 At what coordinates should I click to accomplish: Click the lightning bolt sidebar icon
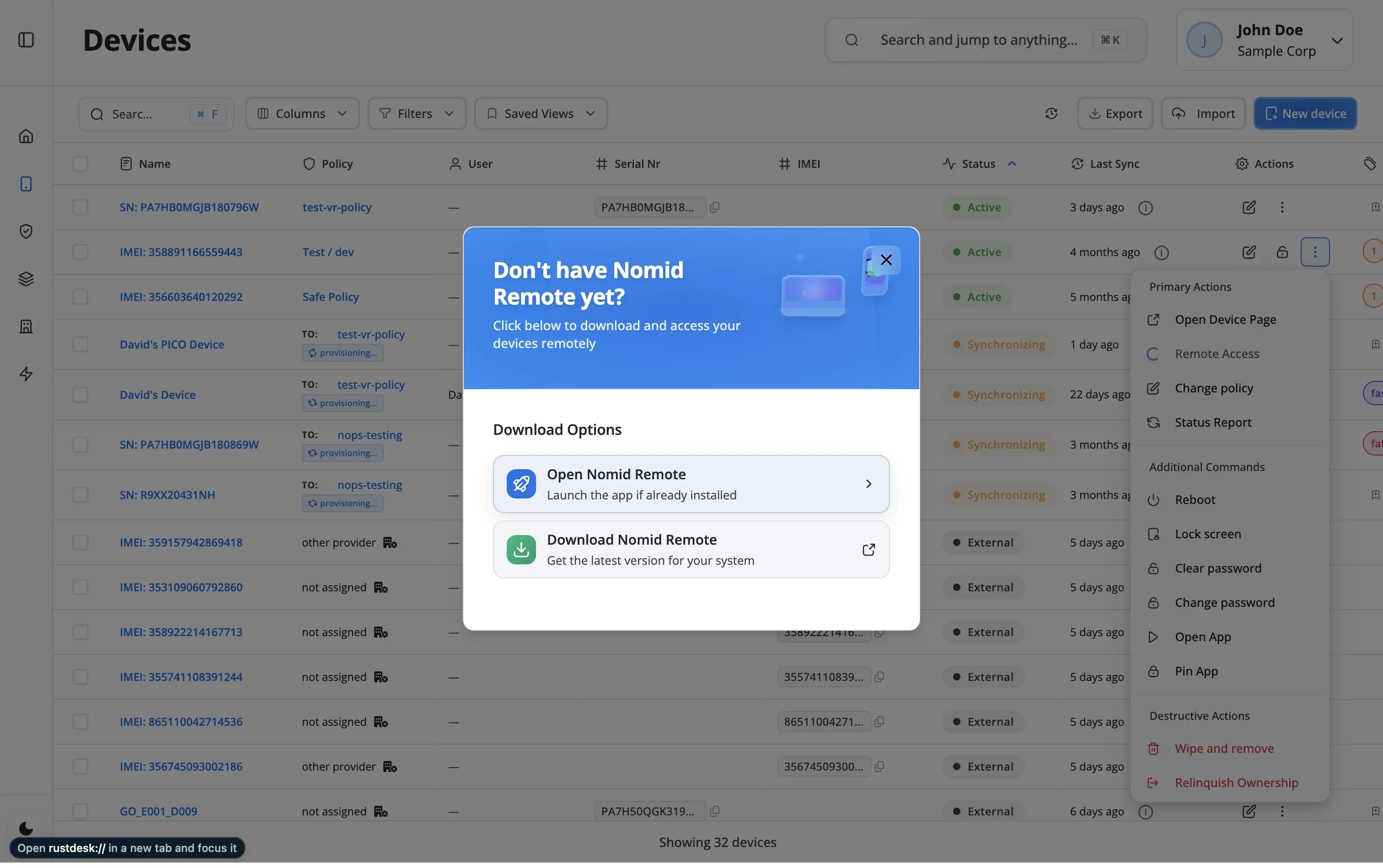[26, 374]
